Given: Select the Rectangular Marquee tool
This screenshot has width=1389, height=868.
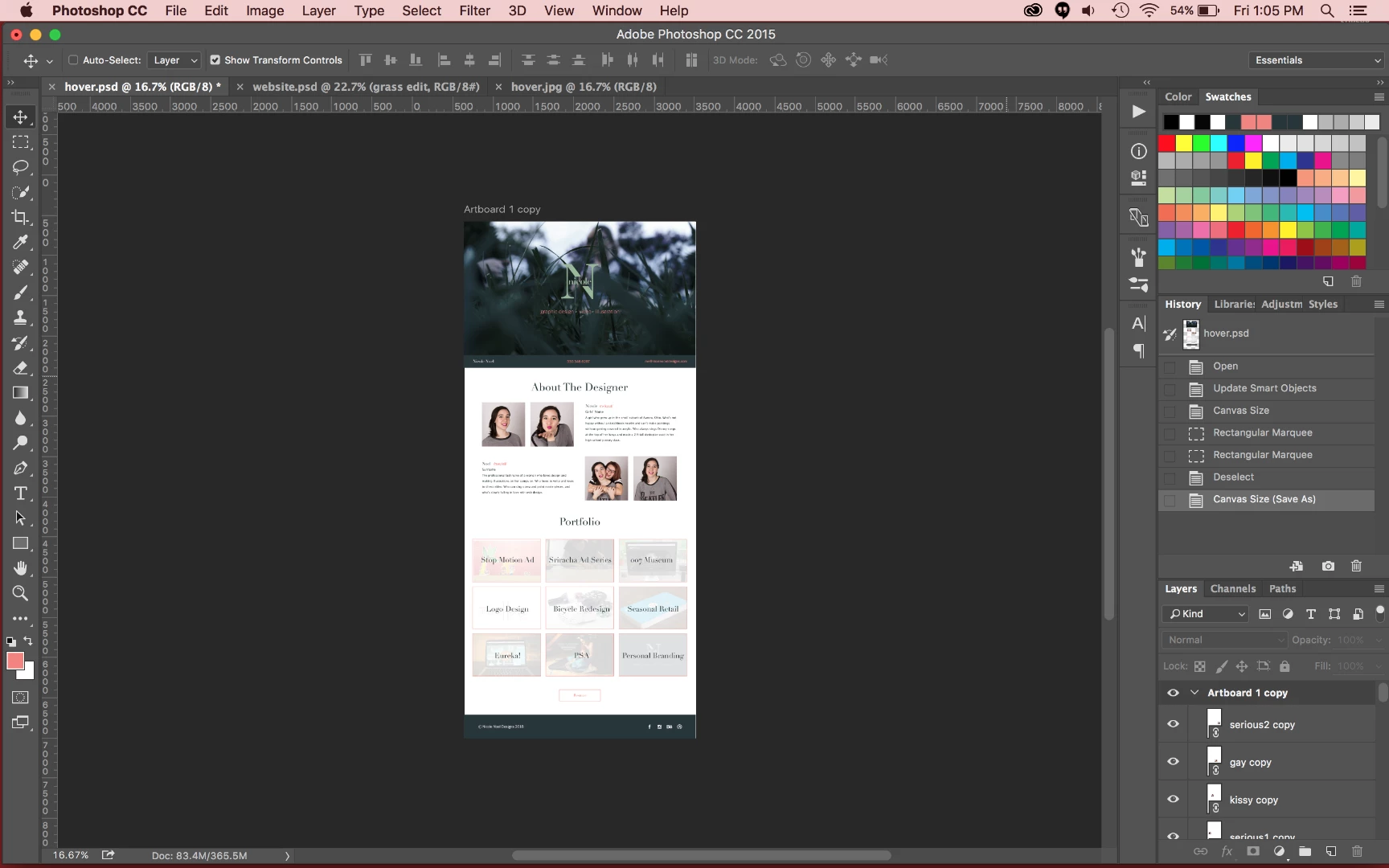Looking at the screenshot, I should [x=20, y=142].
